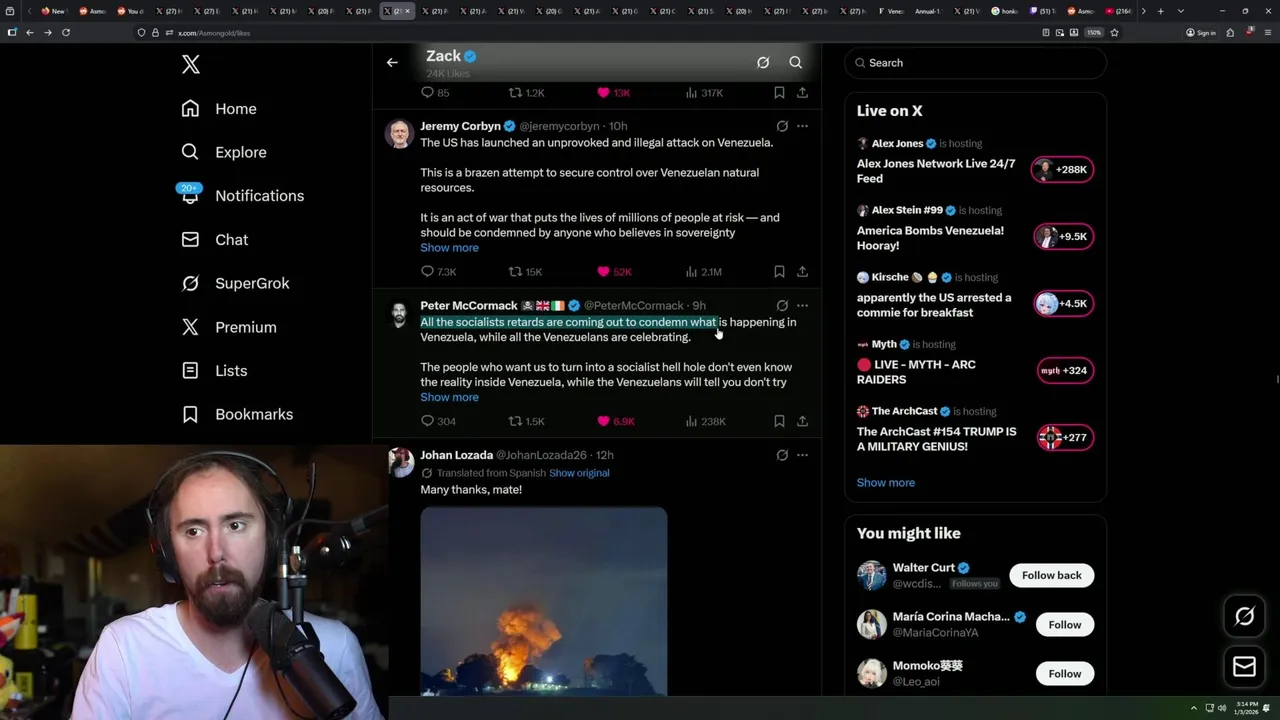Bookmark Peter McCormack's post
The image size is (1280, 720).
(x=779, y=422)
